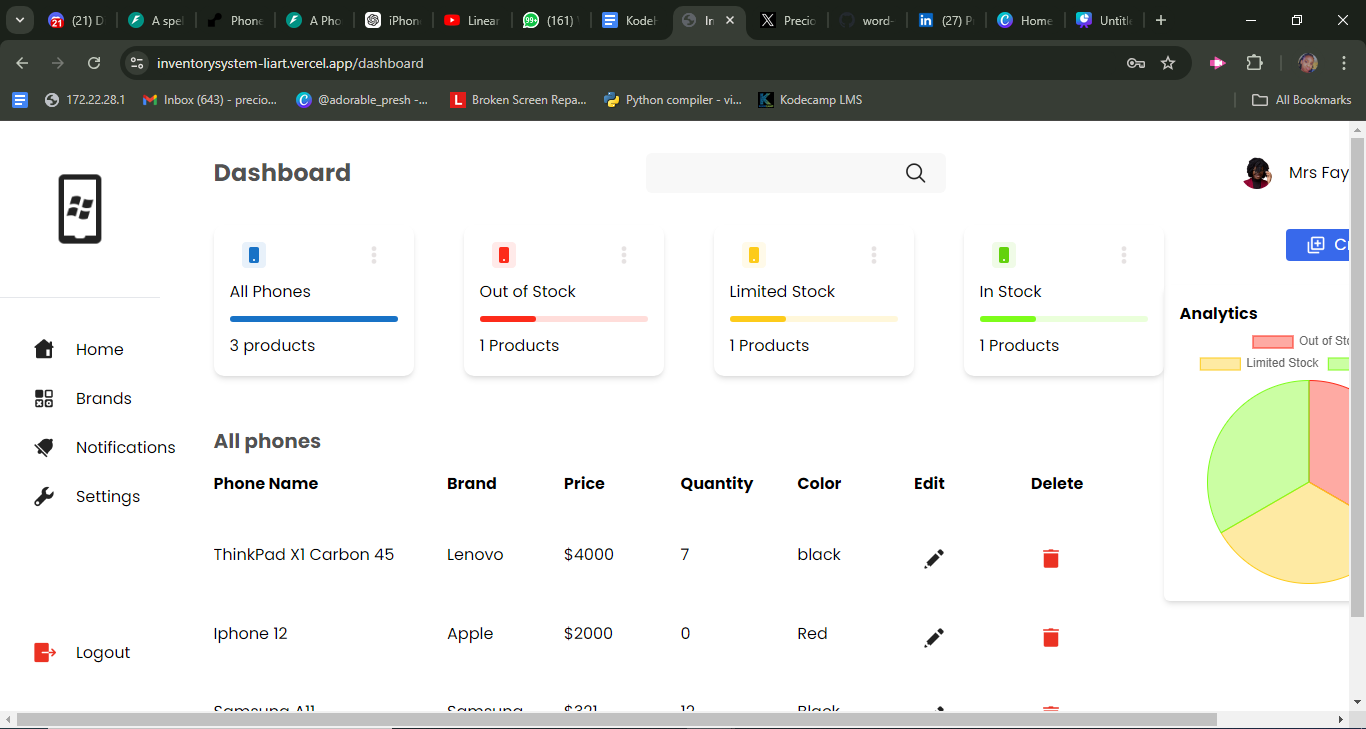Edit the ThinkPad X1 Carbon 45 row
Screen dimensions: 1366x729
click(934, 559)
